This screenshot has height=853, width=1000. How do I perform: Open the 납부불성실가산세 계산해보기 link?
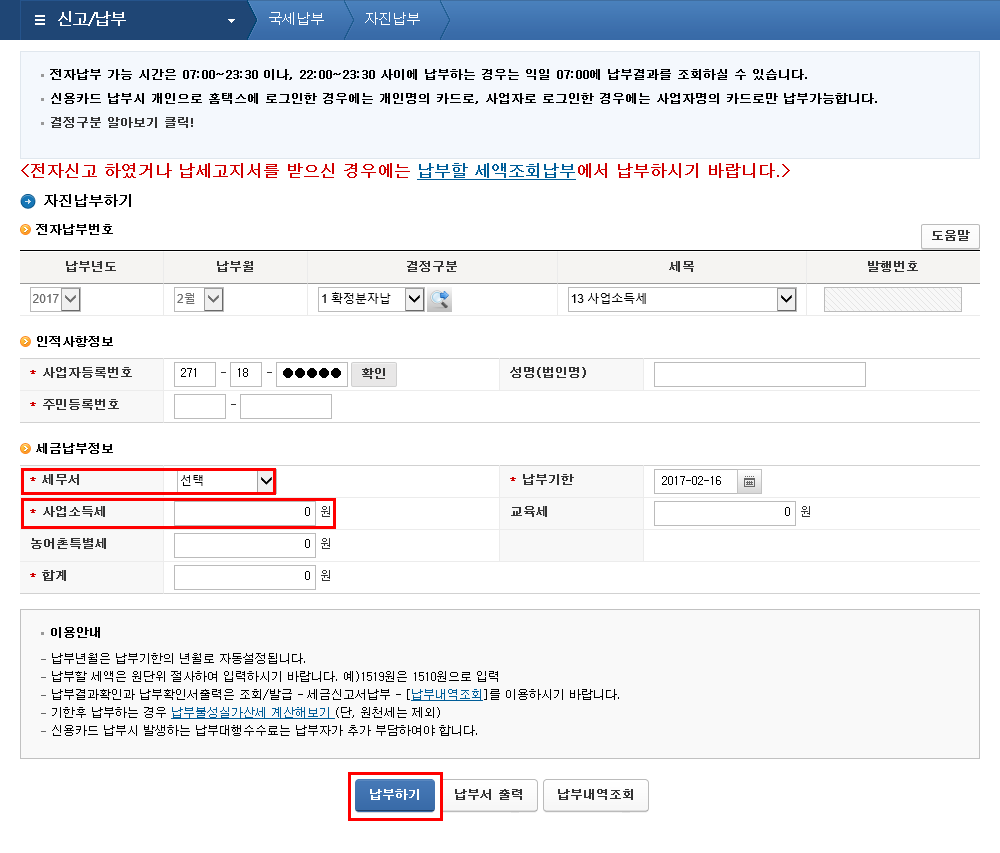click(253, 712)
